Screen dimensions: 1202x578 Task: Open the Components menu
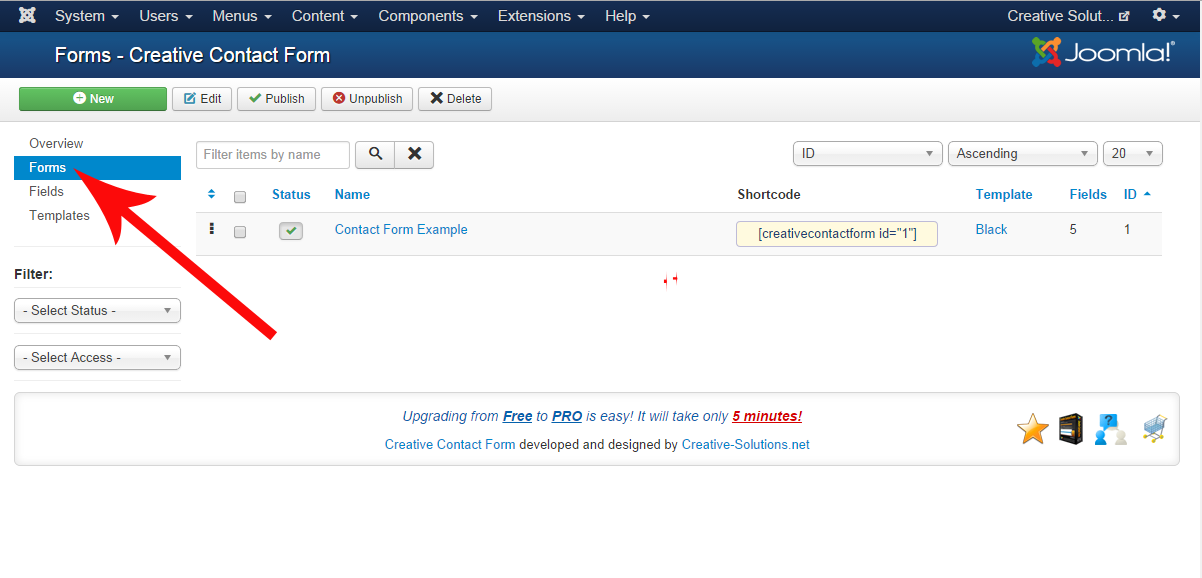428,16
